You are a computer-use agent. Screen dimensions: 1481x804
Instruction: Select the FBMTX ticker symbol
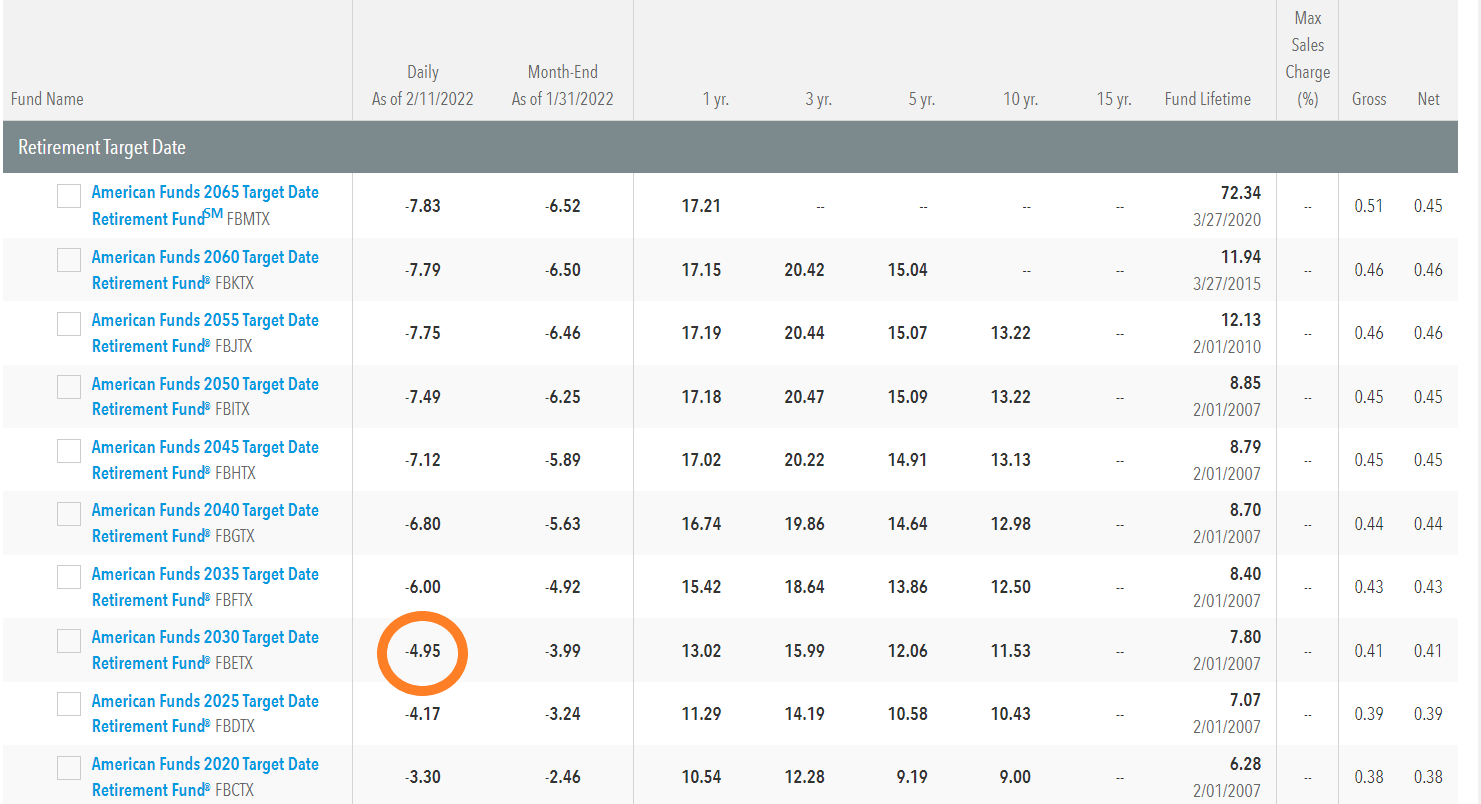pyautogui.click(x=248, y=219)
